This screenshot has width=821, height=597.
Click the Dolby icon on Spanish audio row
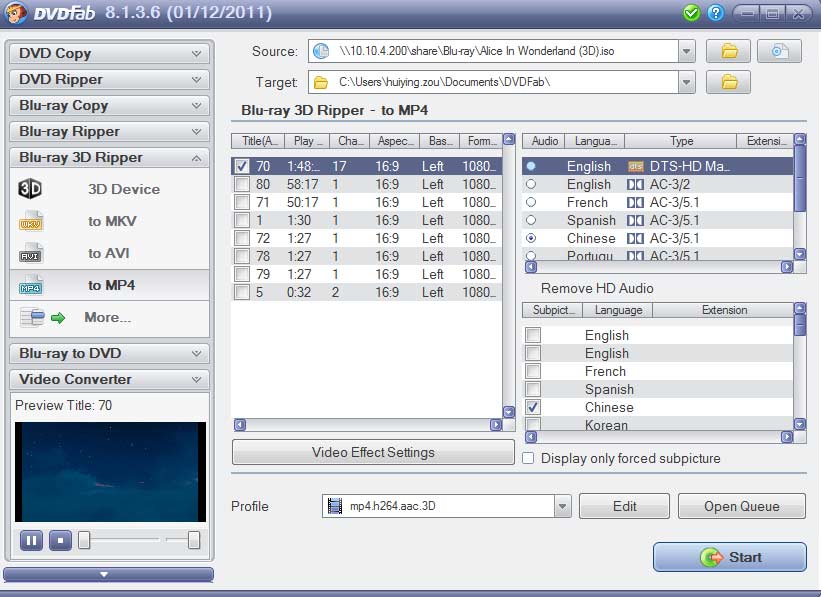point(635,220)
